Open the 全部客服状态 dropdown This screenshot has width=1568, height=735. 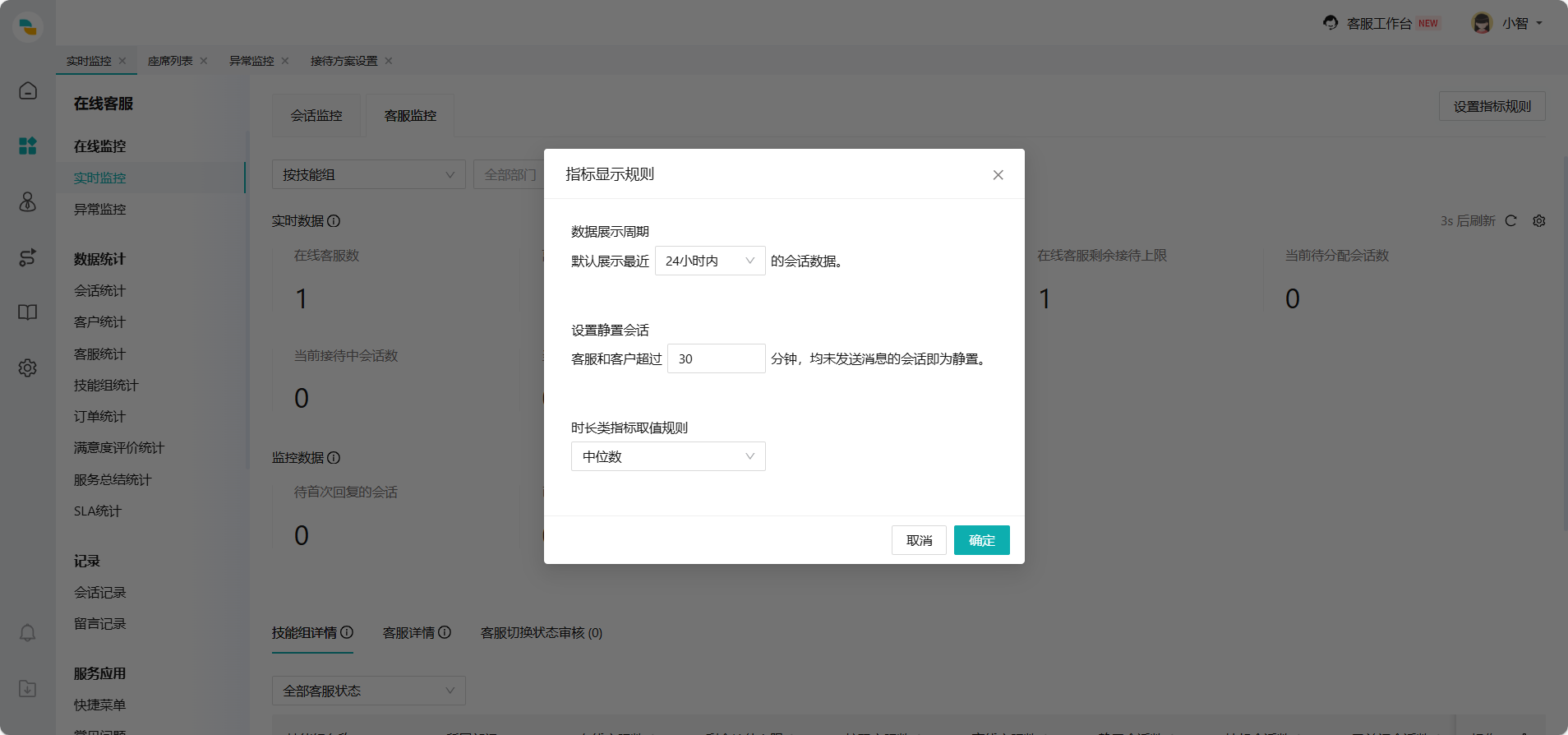369,691
